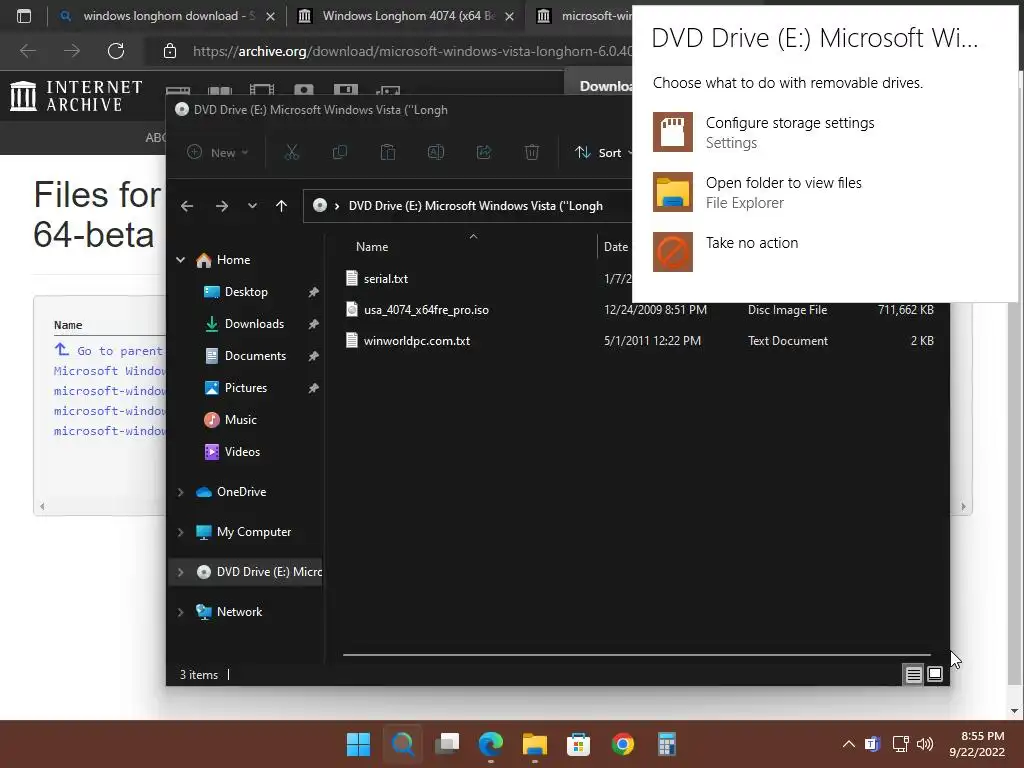Open the Windows Start menu
Viewport: 1024px width, 768px height.
tap(359, 744)
